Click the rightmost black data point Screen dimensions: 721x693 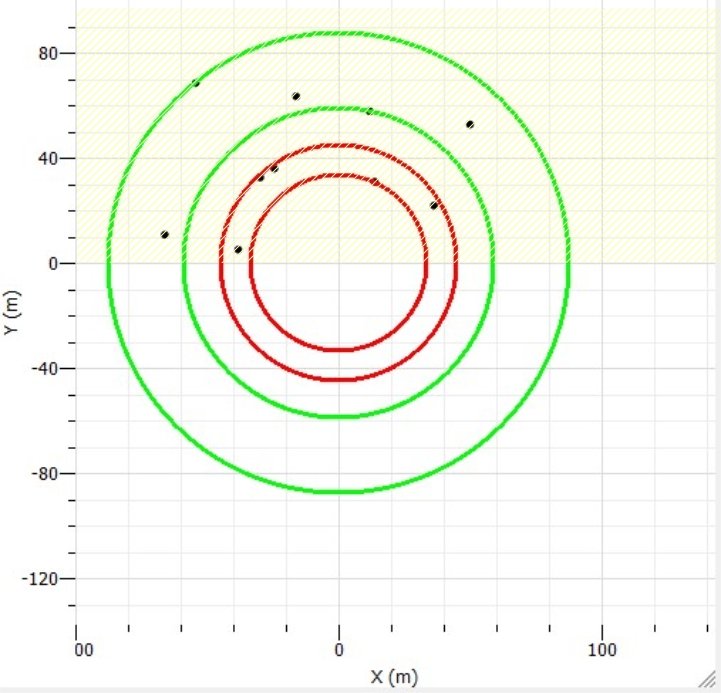(x=469, y=124)
